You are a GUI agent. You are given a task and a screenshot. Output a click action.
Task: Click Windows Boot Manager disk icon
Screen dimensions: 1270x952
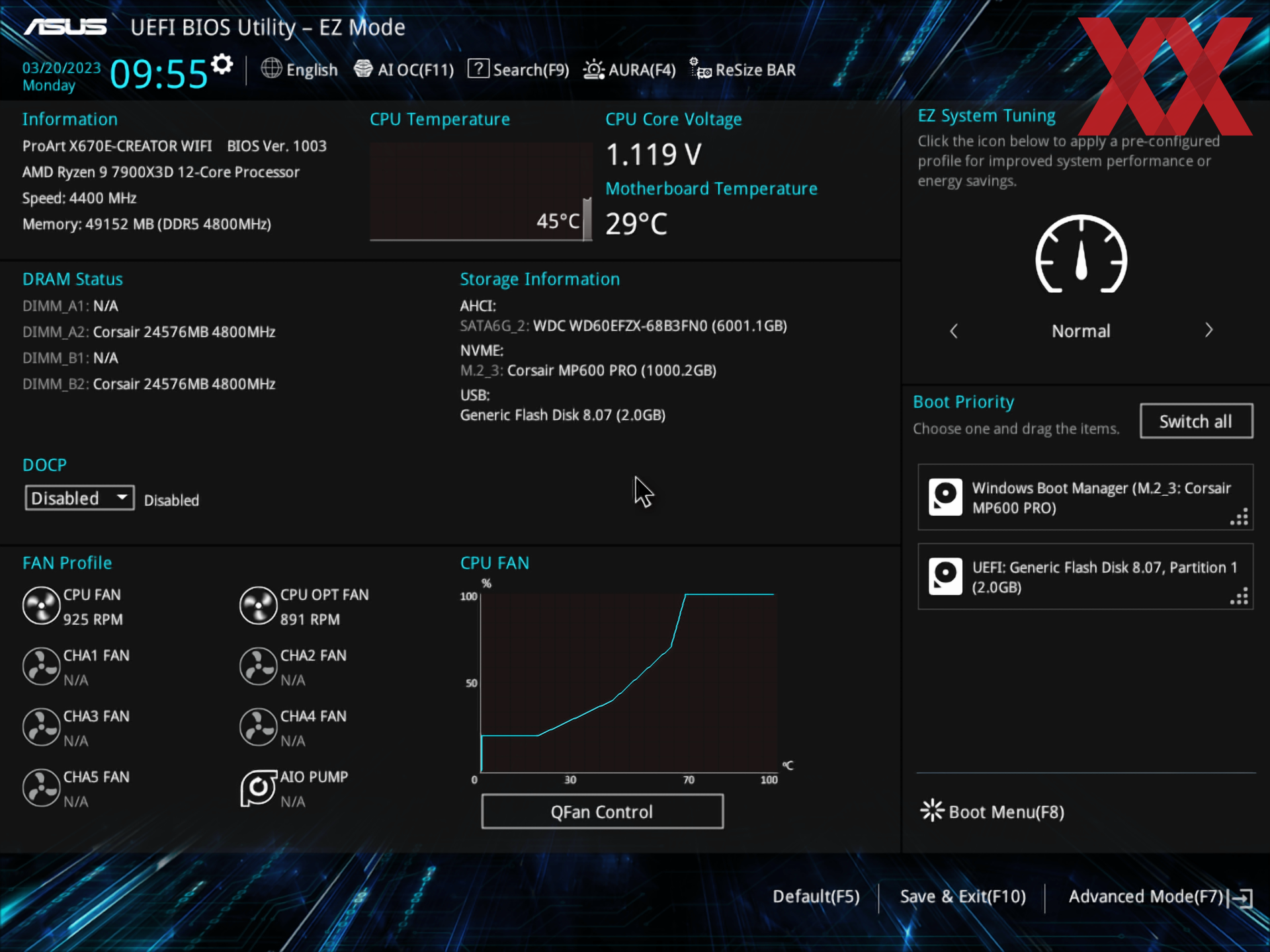click(x=945, y=497)
